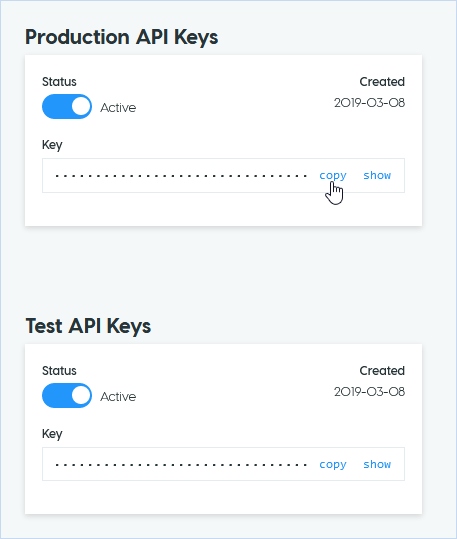Select the Production API Keys heading
Screen dimensions: 457x539
tap(122, 37)
